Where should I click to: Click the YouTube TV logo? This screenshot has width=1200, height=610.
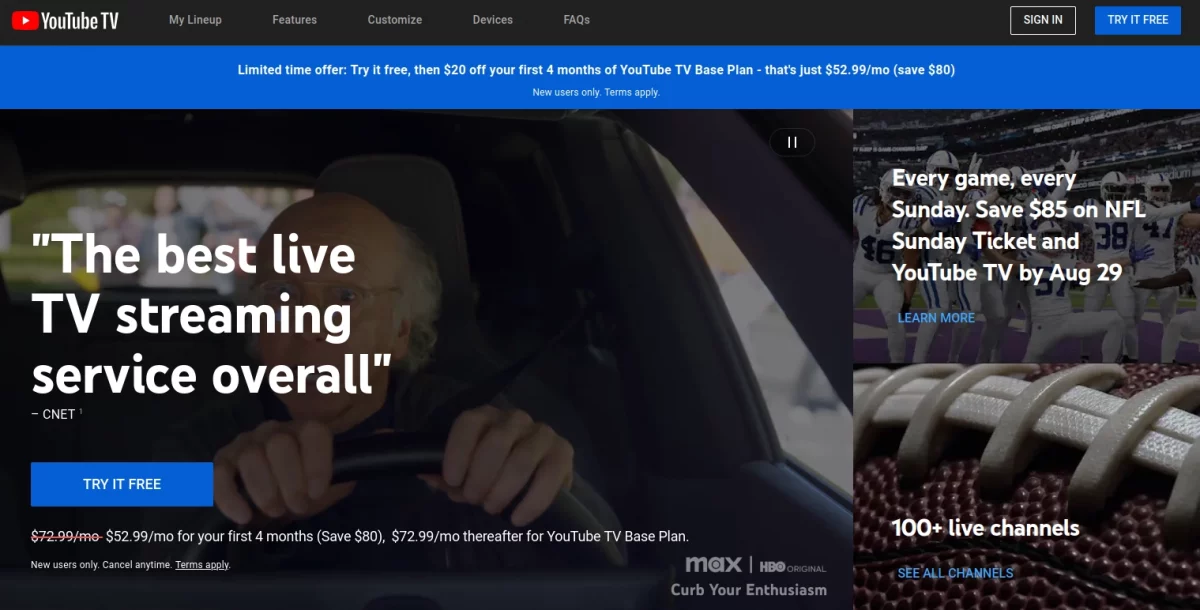65,20
